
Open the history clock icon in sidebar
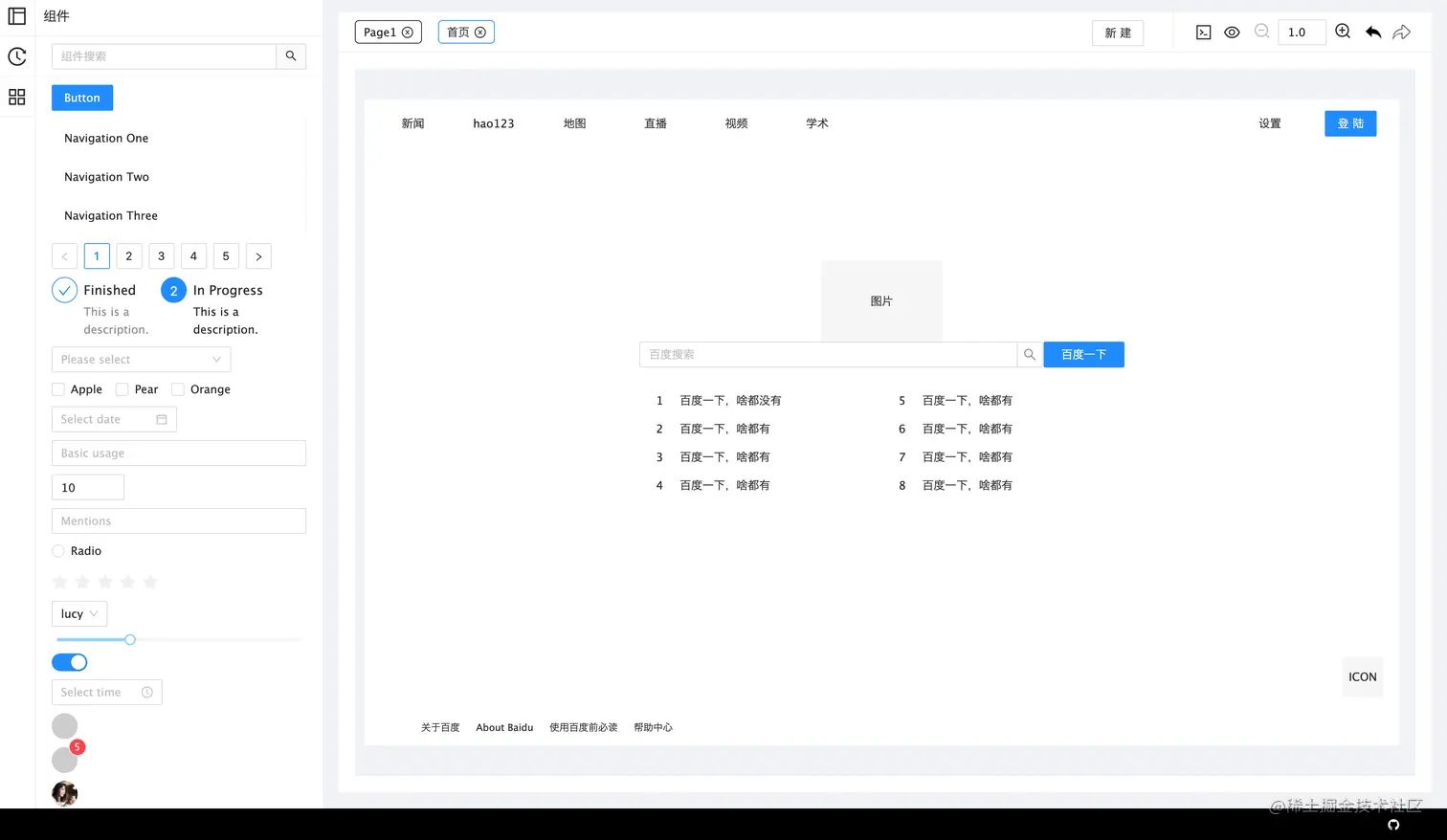click(x=17, y=56)
